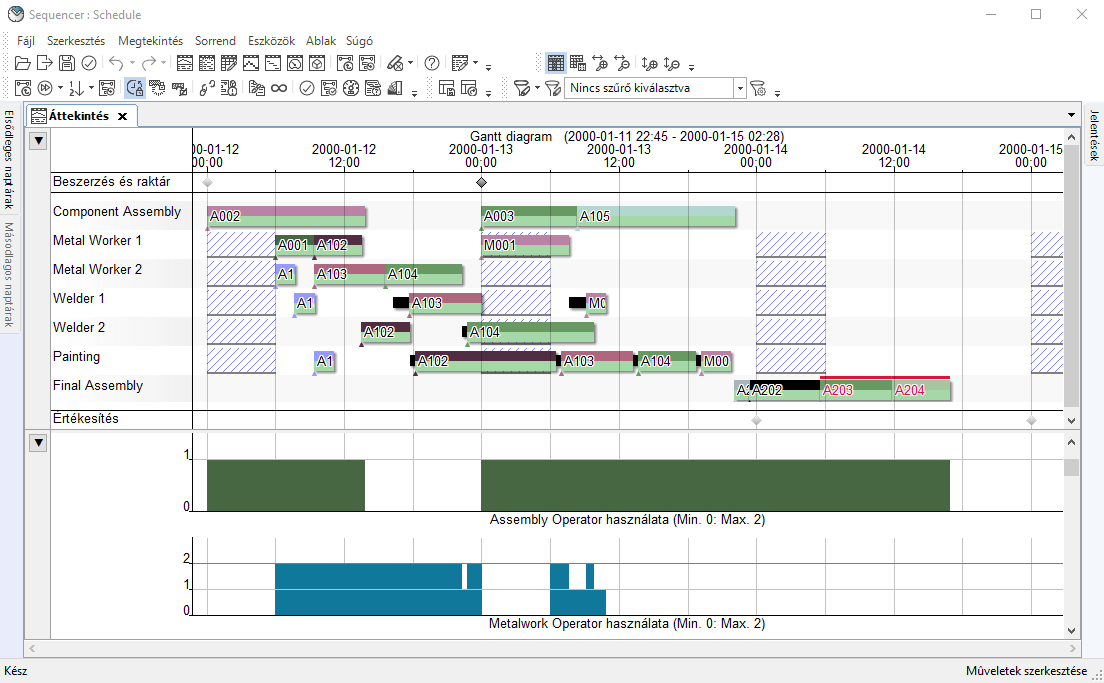Click the filter settings gear funnel icon

[x=758, y=88]
